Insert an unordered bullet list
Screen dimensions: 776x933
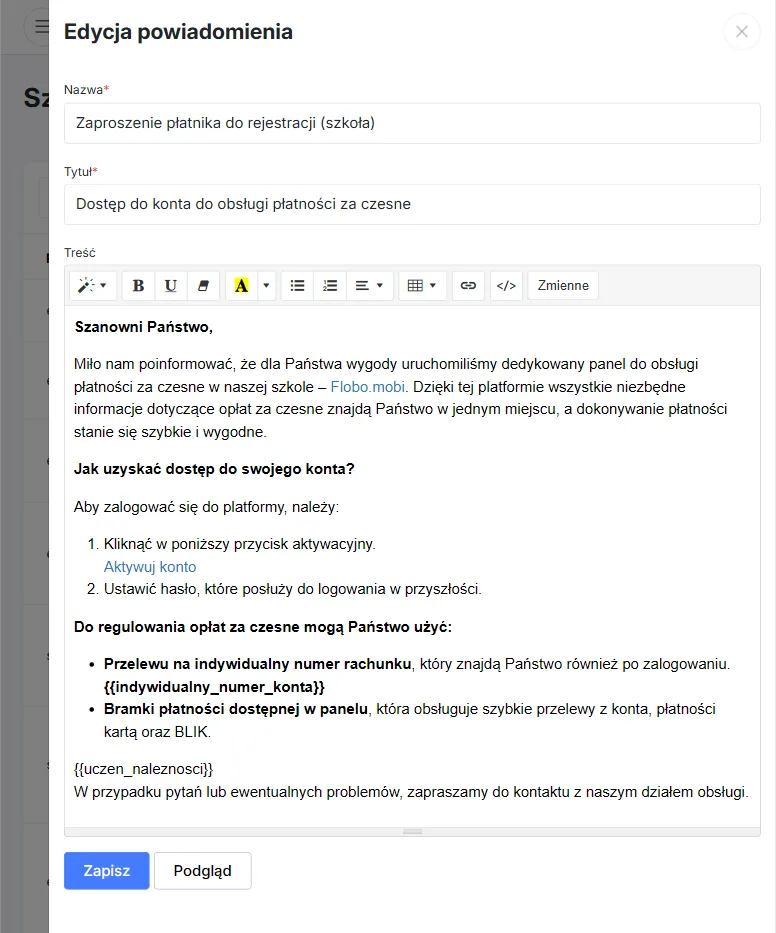click(297, 285)
